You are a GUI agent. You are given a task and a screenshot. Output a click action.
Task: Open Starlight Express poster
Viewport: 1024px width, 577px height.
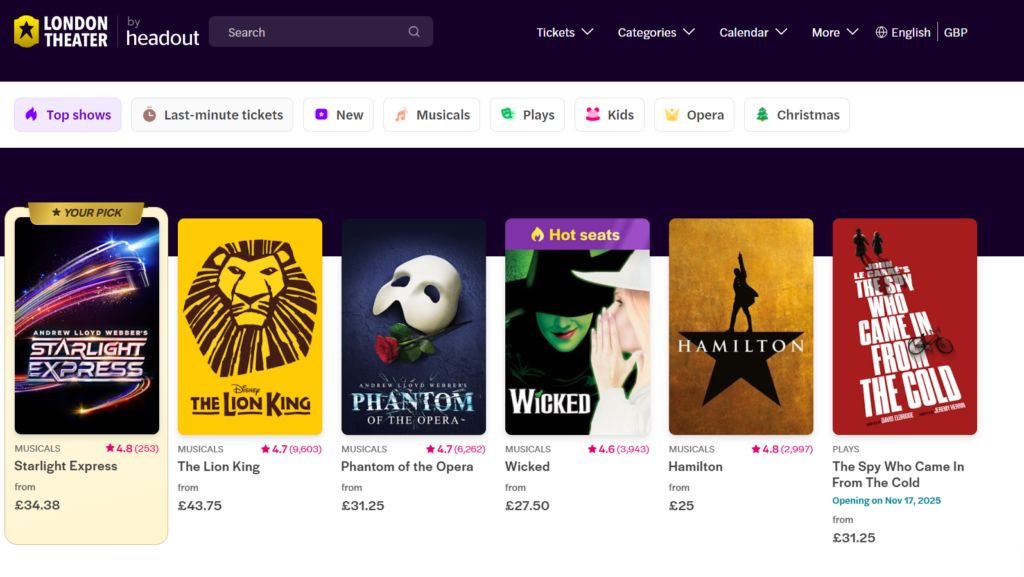coord(87,326)
